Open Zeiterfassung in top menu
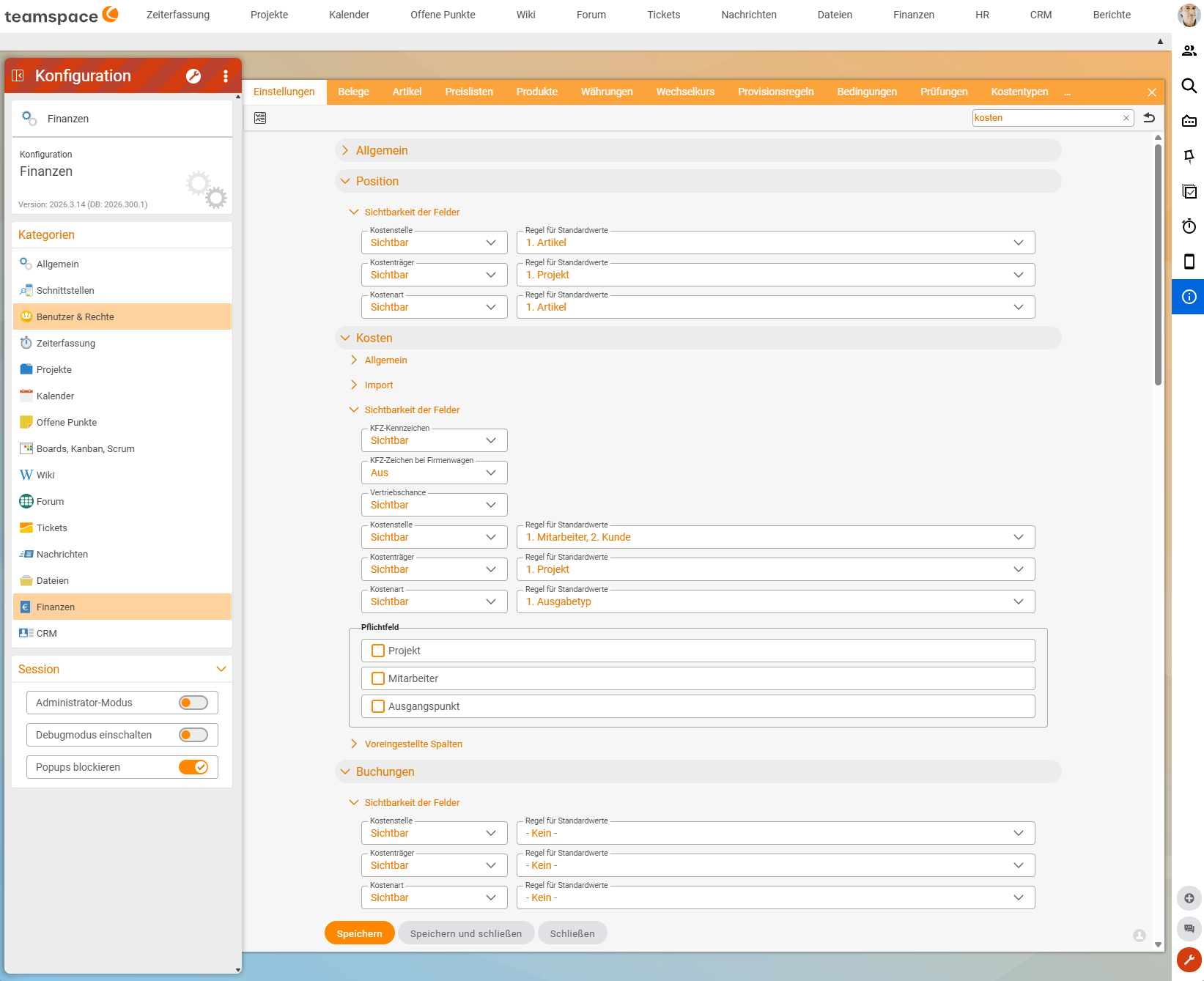 click(178, 15)
